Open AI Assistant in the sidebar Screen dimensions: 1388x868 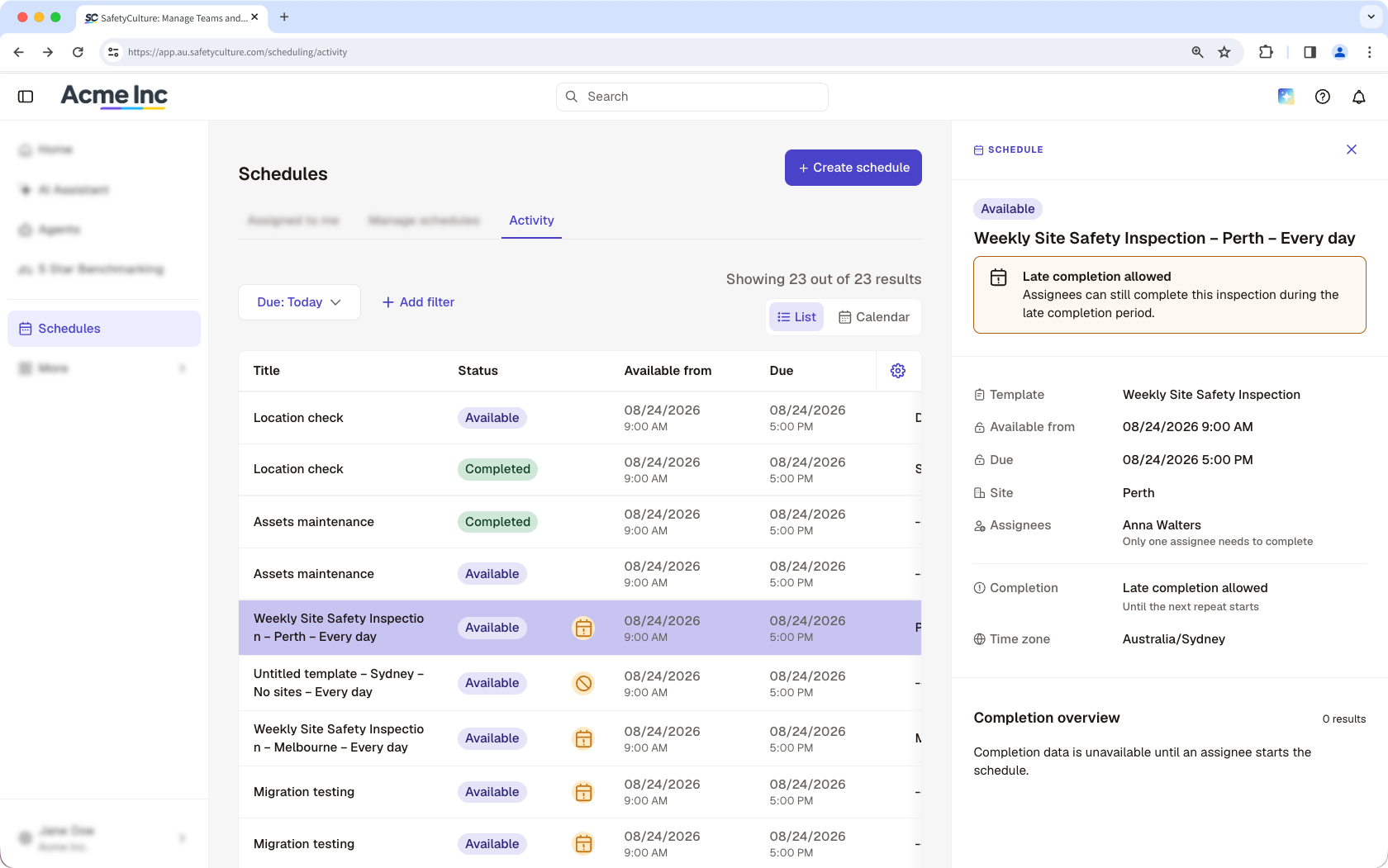click(x=104, y=190)
